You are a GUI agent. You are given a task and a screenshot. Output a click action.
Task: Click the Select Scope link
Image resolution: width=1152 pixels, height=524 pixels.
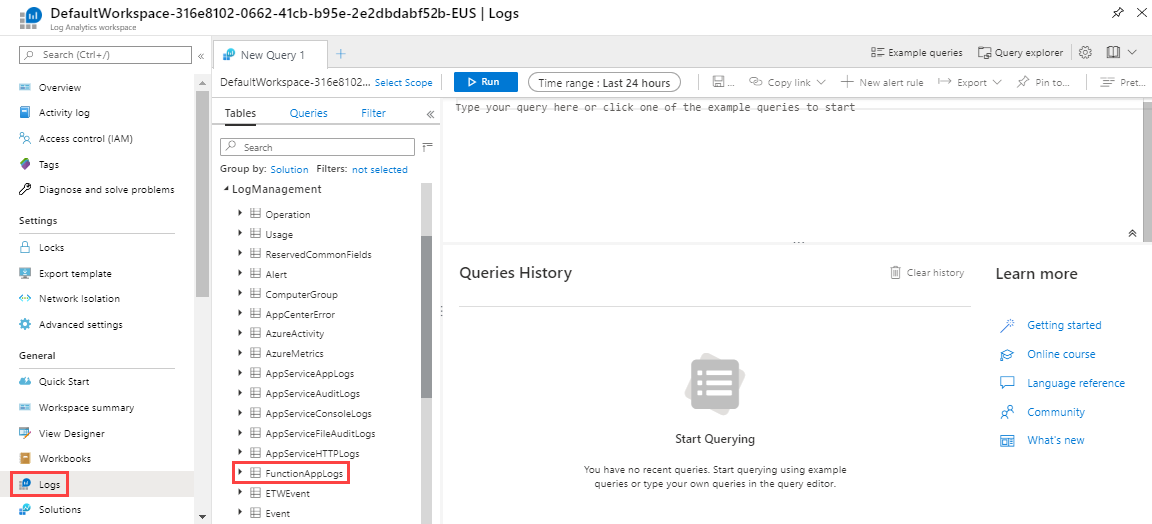point(403,82)
